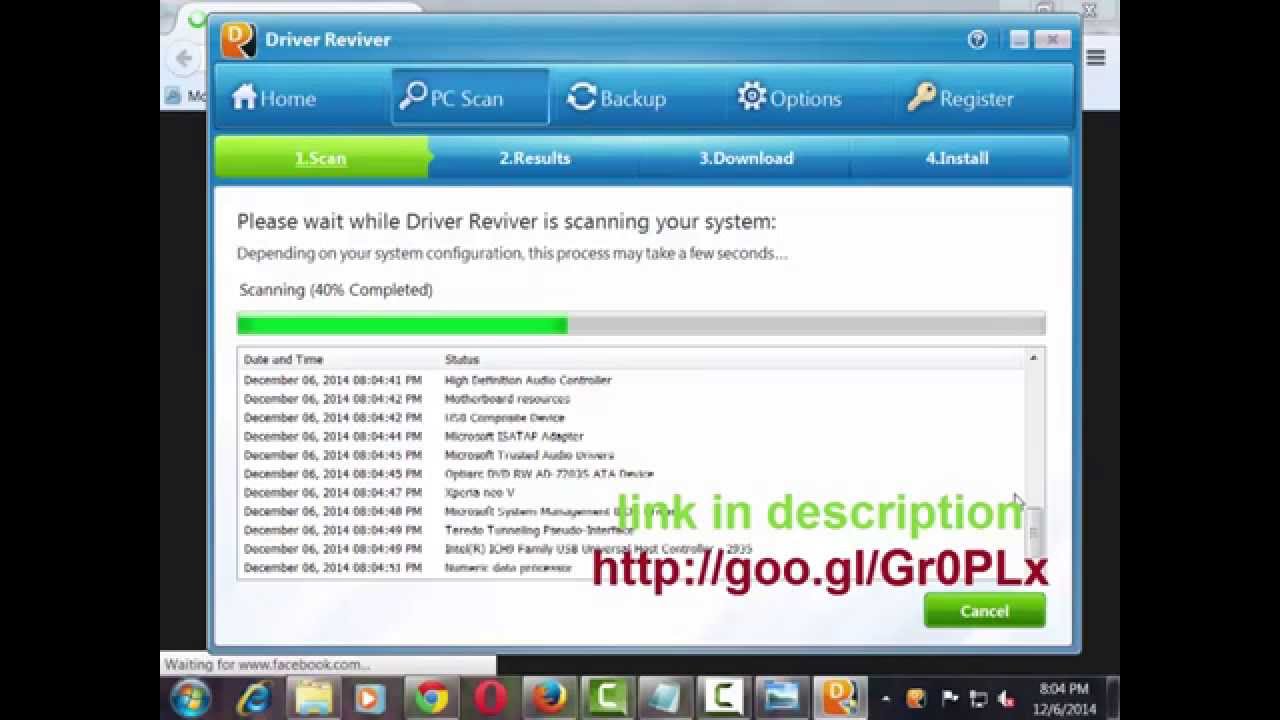Click the Scanning (40% Completed) status text
The width and height of the screenshot is (1280, 720).
click(336, 290)
